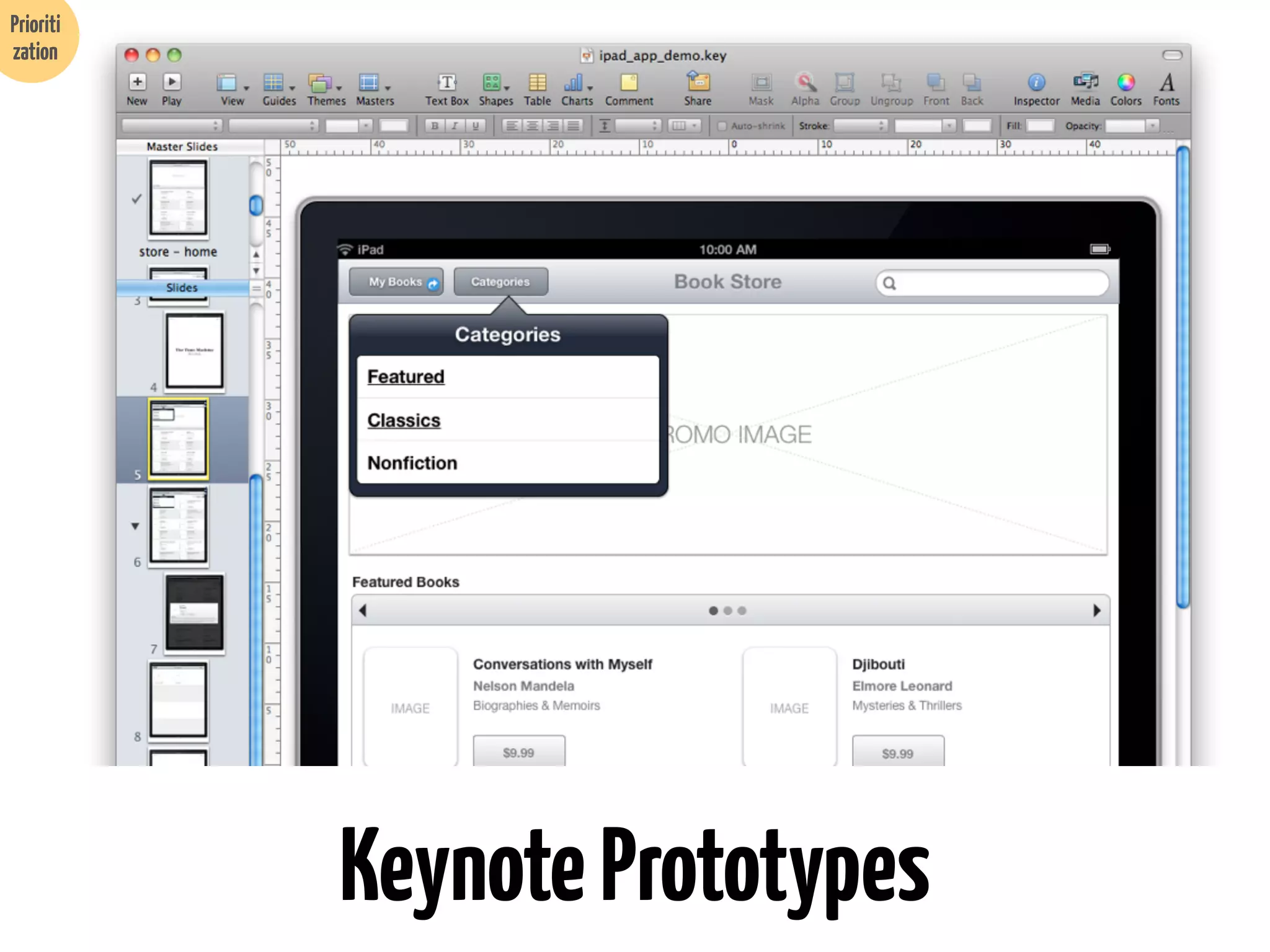The height and width of the screenshot is (952, 1270).
Task: Click the master slides scroll-down arrow
Action: click(x=256, y=271)
